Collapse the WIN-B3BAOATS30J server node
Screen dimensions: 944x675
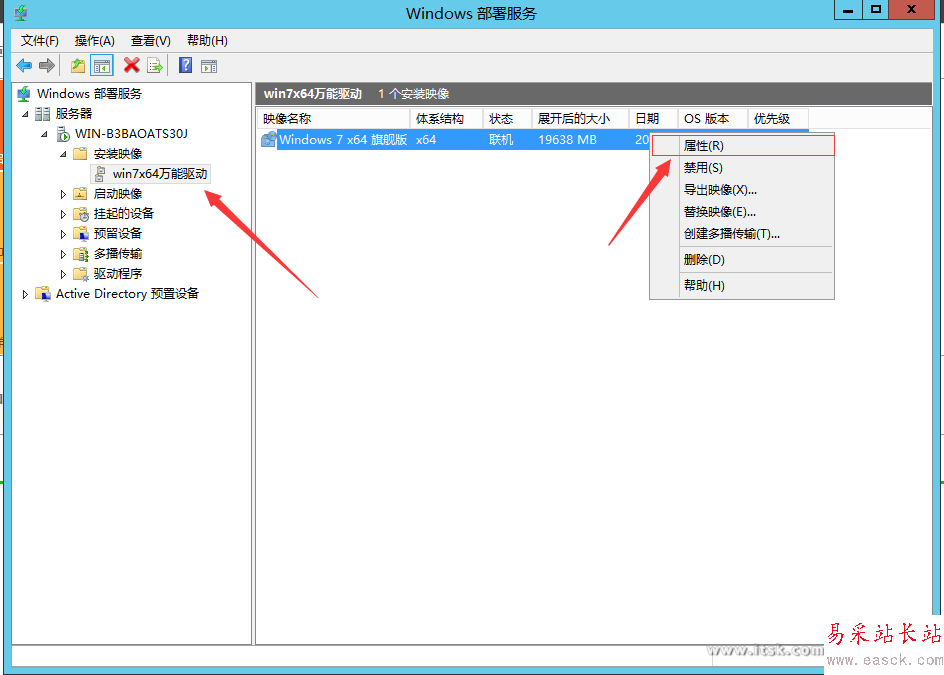pyautogui.click(x=45, y=134)
